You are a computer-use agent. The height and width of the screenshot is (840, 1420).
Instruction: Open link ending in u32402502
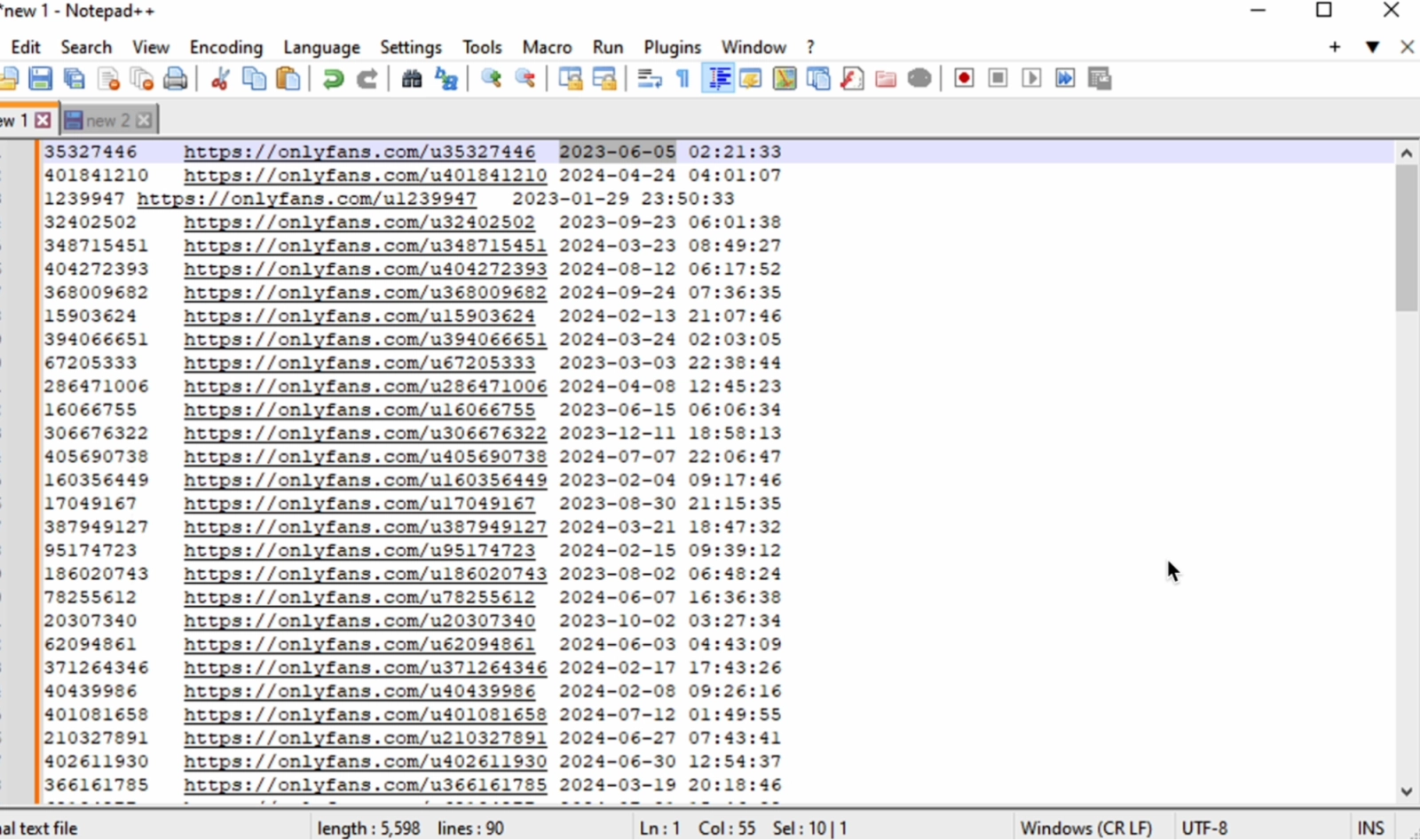tap(359, 223)
